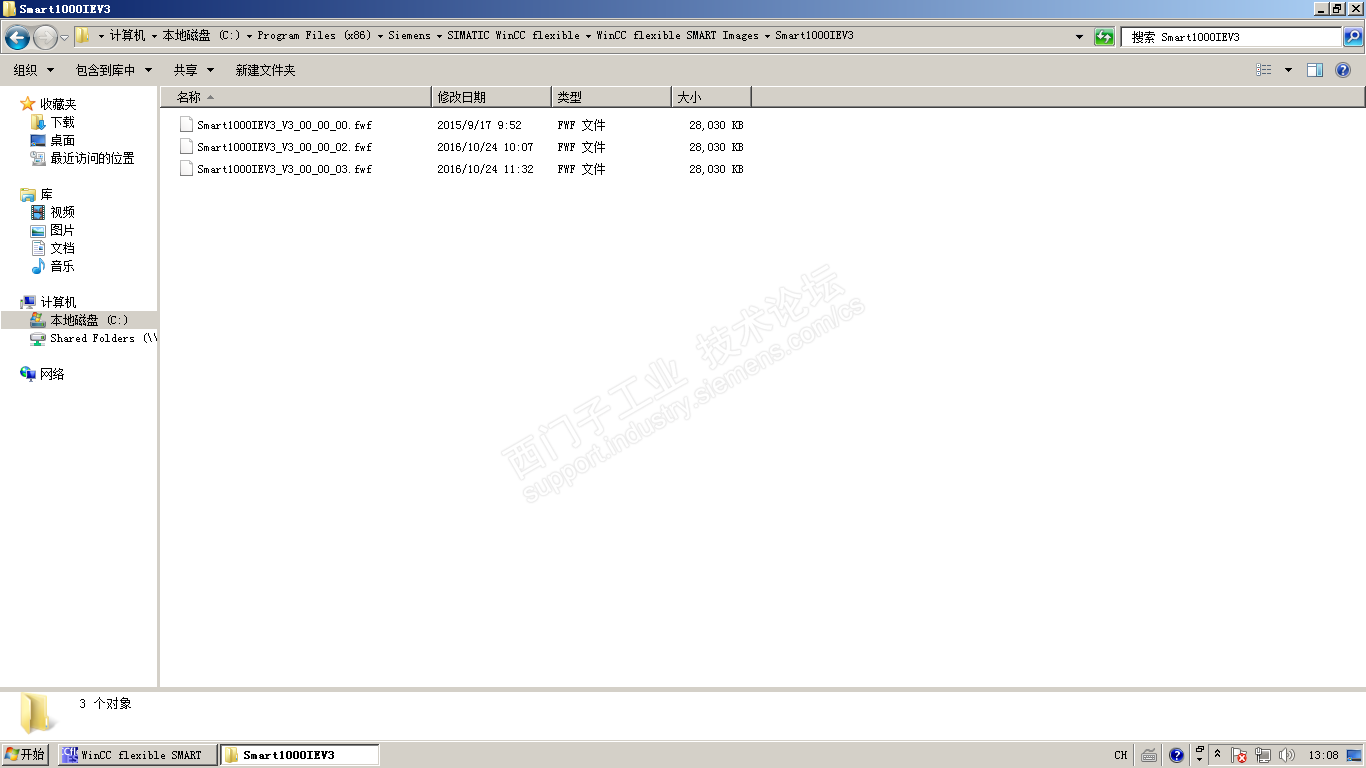The image size is (1366, 768).
Task: Select 计算机 in the navigation pane
Action: pyautogui.click(x=58, y=302)
